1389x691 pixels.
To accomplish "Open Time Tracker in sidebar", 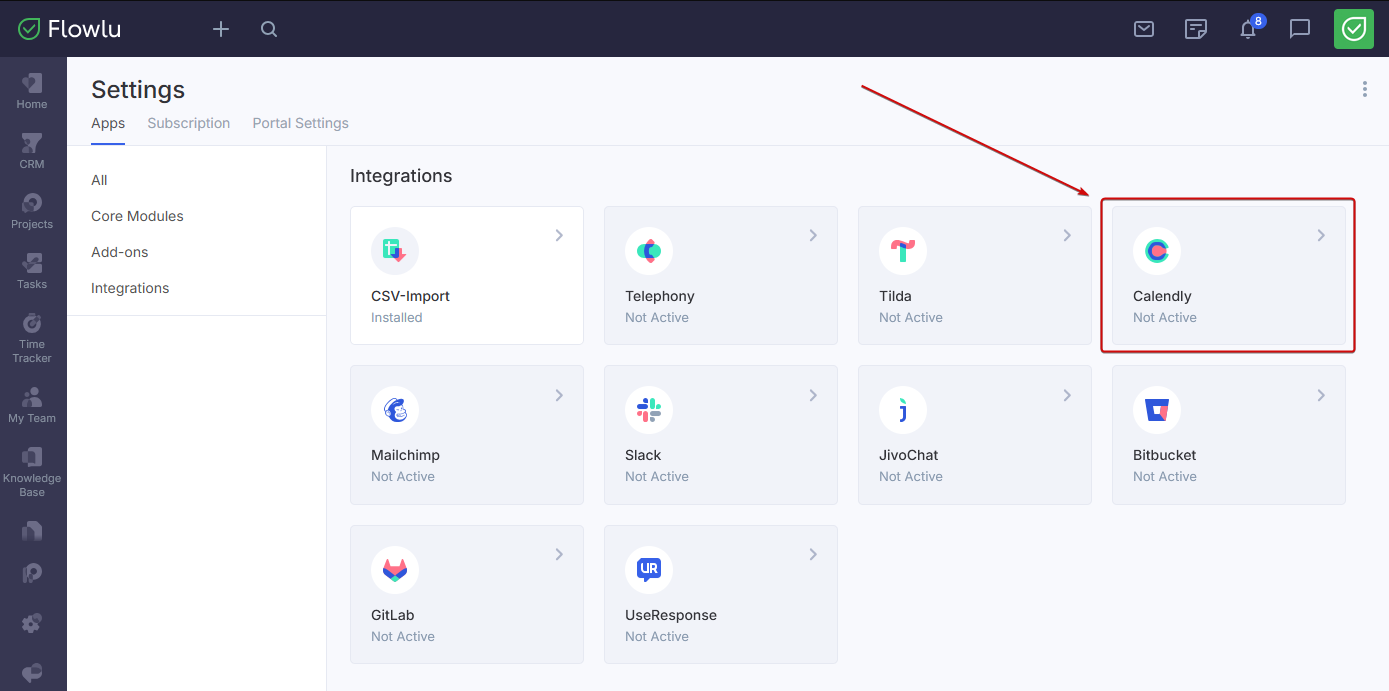I will click(32, 338).
